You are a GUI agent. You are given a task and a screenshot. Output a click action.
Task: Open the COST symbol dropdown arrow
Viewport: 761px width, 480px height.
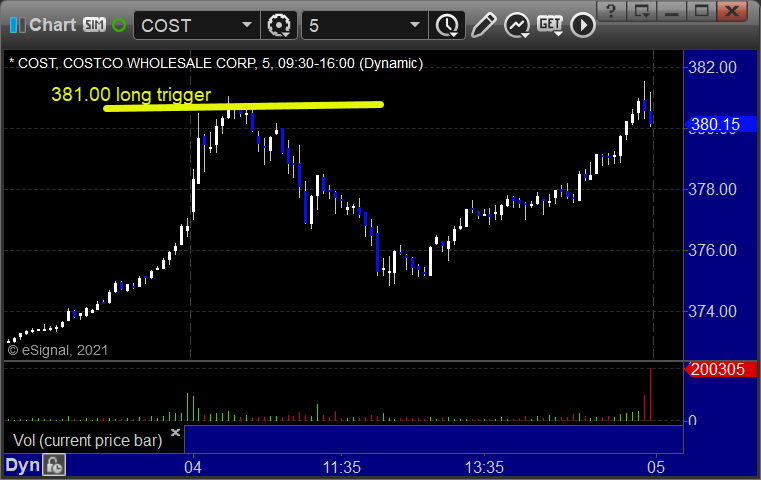click(247, 24)
